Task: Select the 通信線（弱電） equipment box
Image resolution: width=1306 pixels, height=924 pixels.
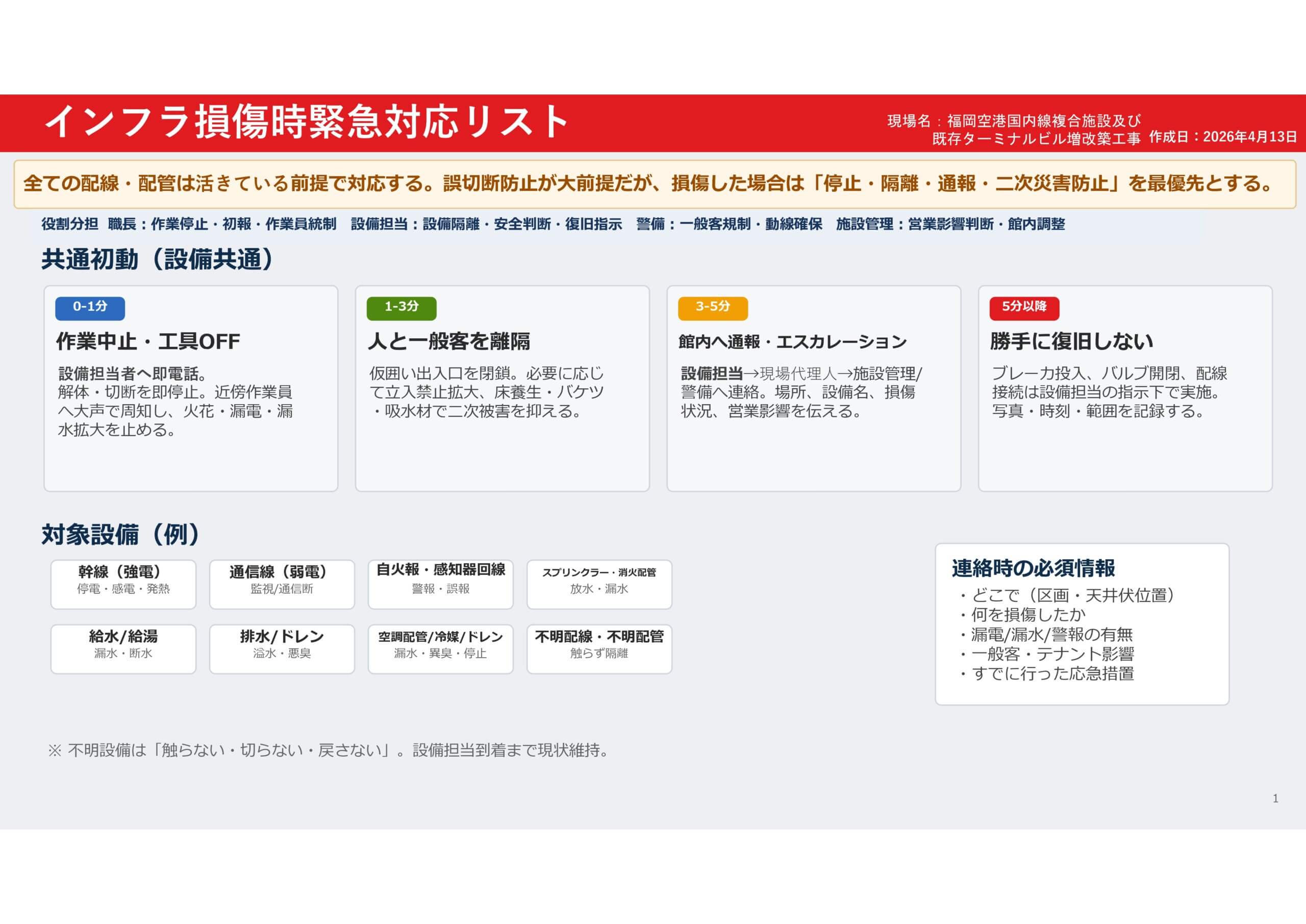Action: (282, 584)
